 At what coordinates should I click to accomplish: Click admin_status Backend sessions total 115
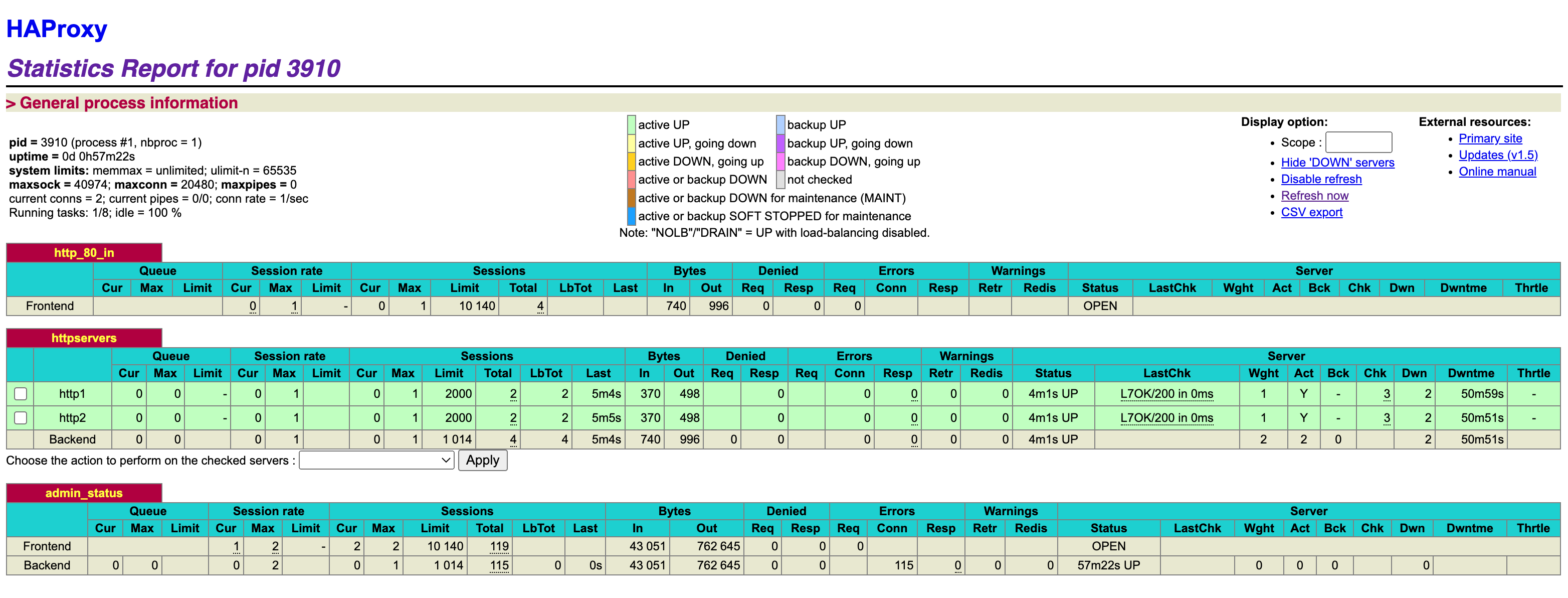pos(499,565)
